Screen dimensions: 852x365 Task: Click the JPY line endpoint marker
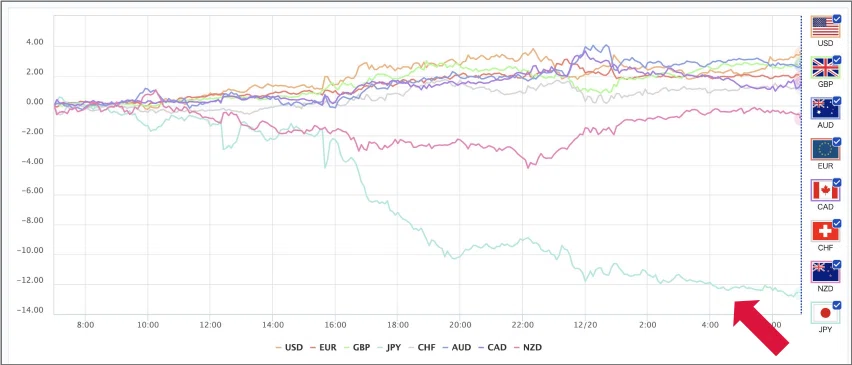tap(799, 294)
